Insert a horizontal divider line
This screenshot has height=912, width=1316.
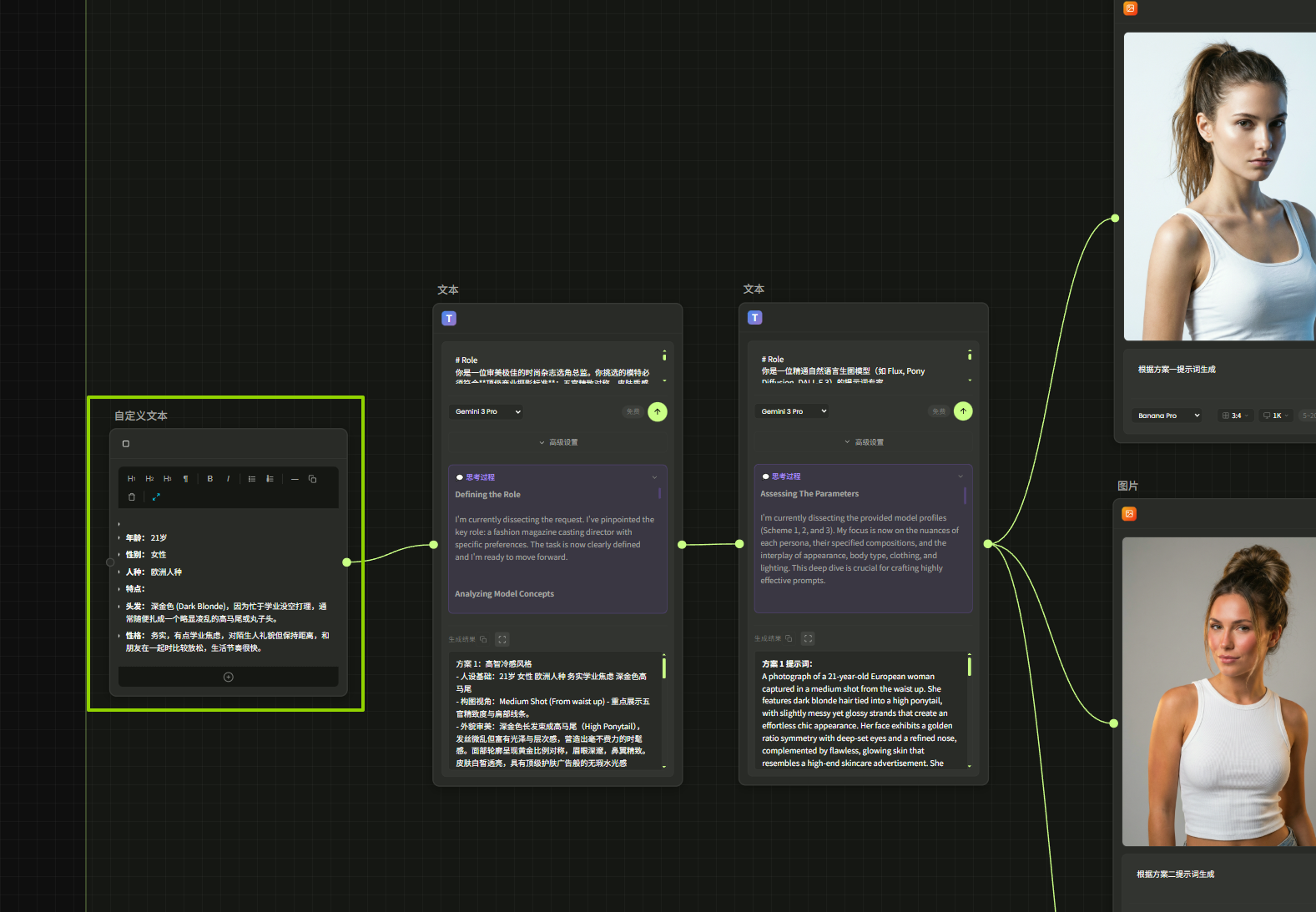tap(294, 479)
